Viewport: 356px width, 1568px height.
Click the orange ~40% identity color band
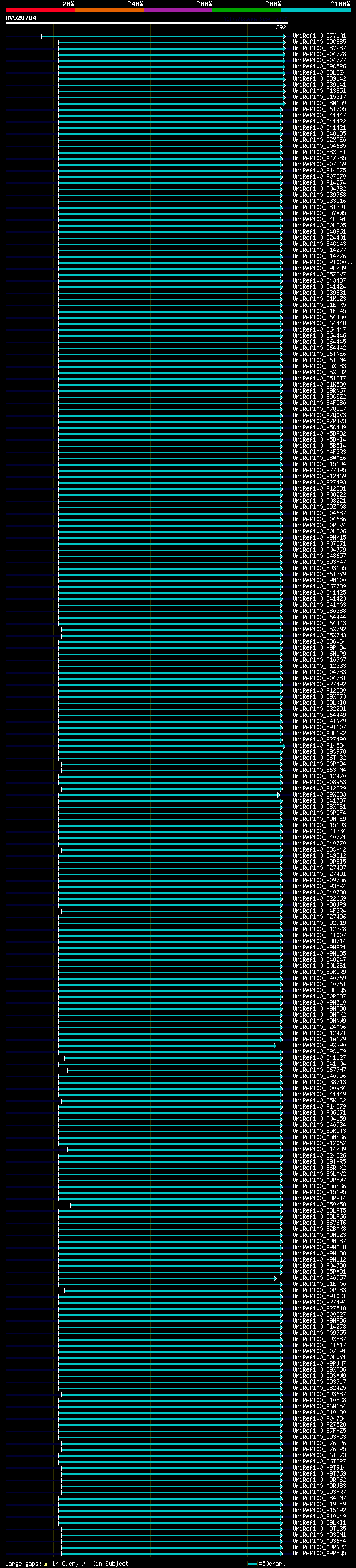[x=109, y=10]
